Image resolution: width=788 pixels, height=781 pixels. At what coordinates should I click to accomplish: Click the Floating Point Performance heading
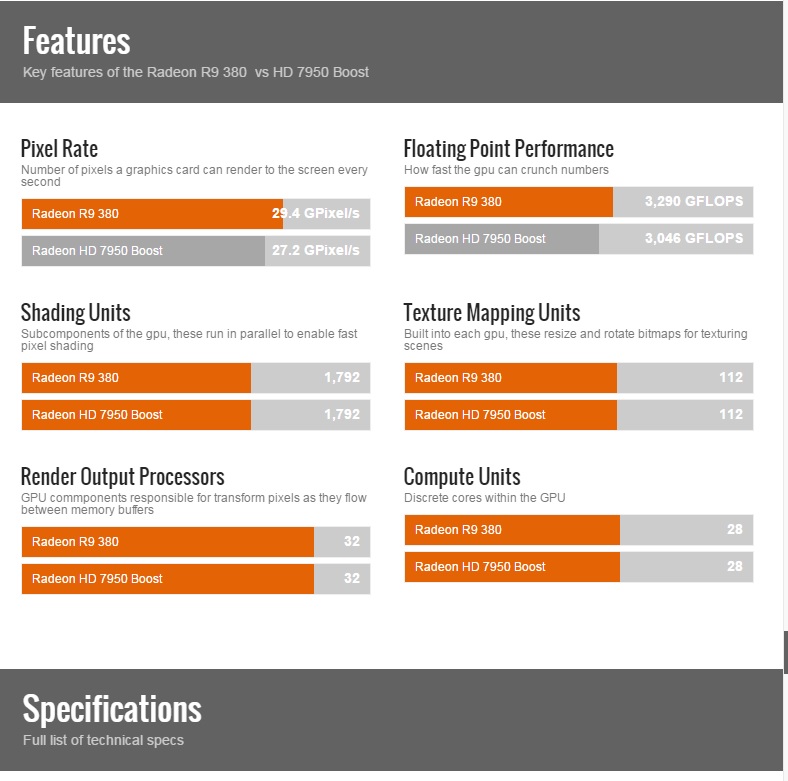(508, 149)
